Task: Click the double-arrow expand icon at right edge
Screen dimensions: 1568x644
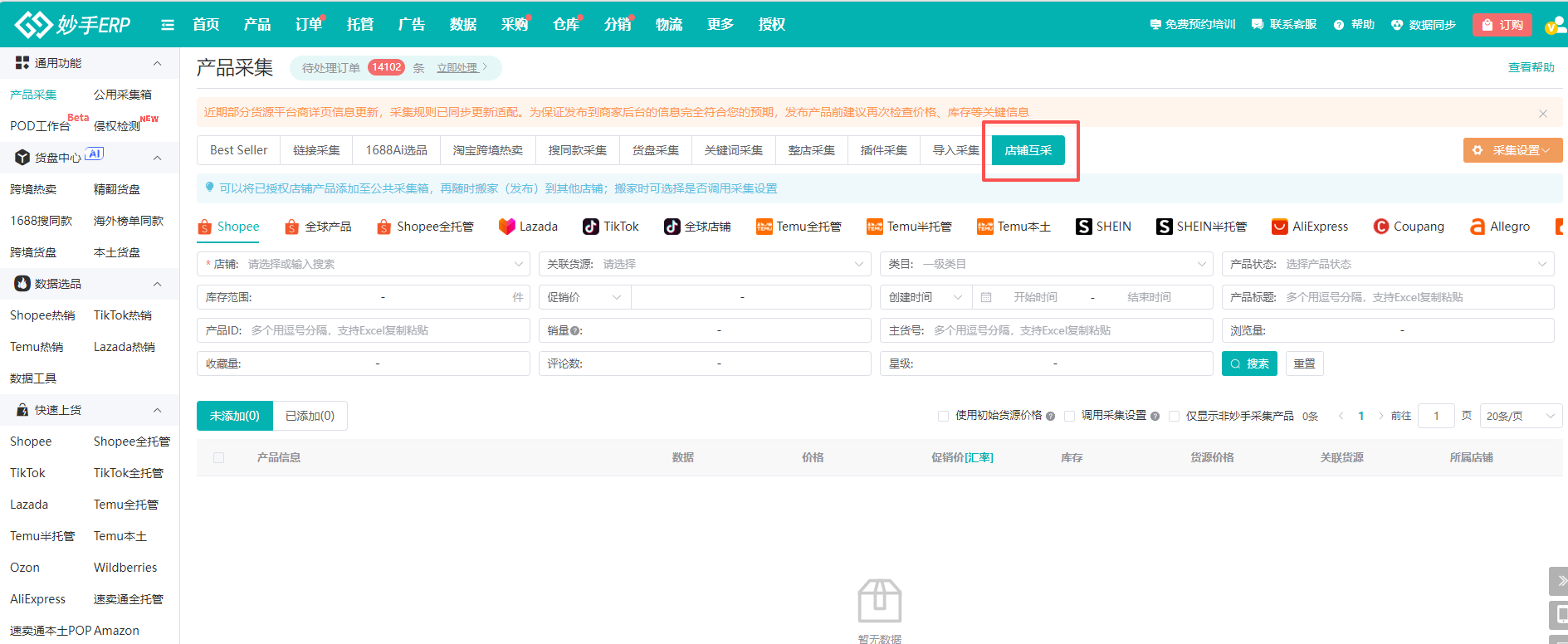Action: pyautogui.click(x=1561, y=581)
